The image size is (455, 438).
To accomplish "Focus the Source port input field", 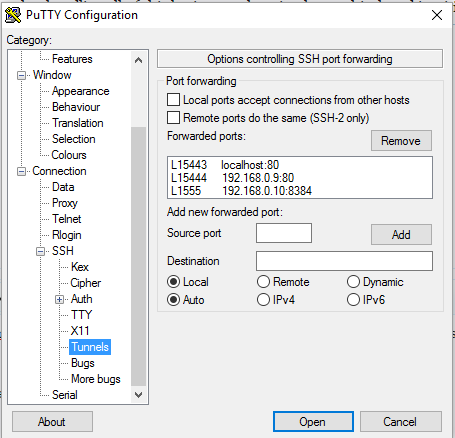I will (x=284, y=233).
